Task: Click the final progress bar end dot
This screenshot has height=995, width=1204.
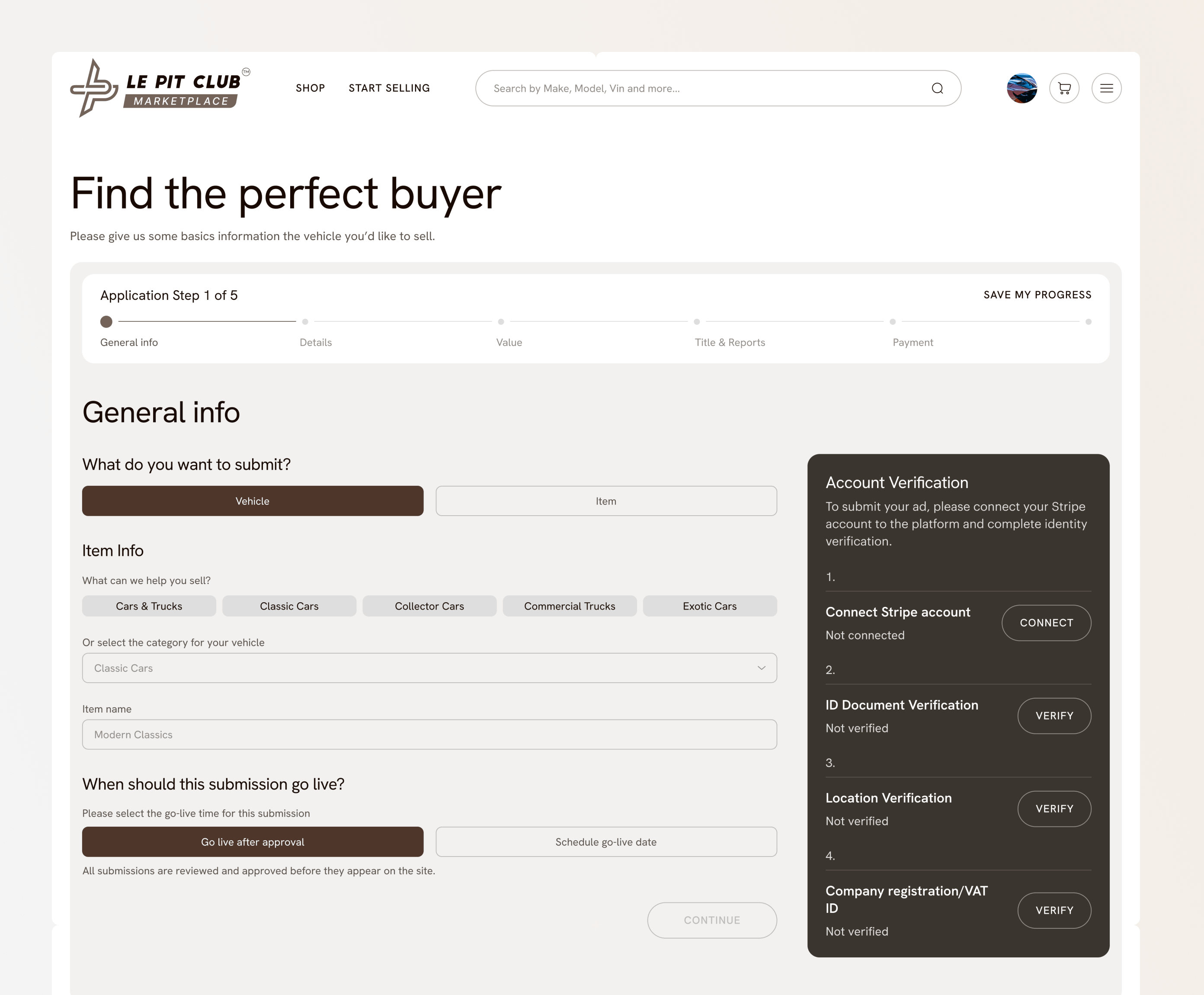Action: pos(1088,321)
